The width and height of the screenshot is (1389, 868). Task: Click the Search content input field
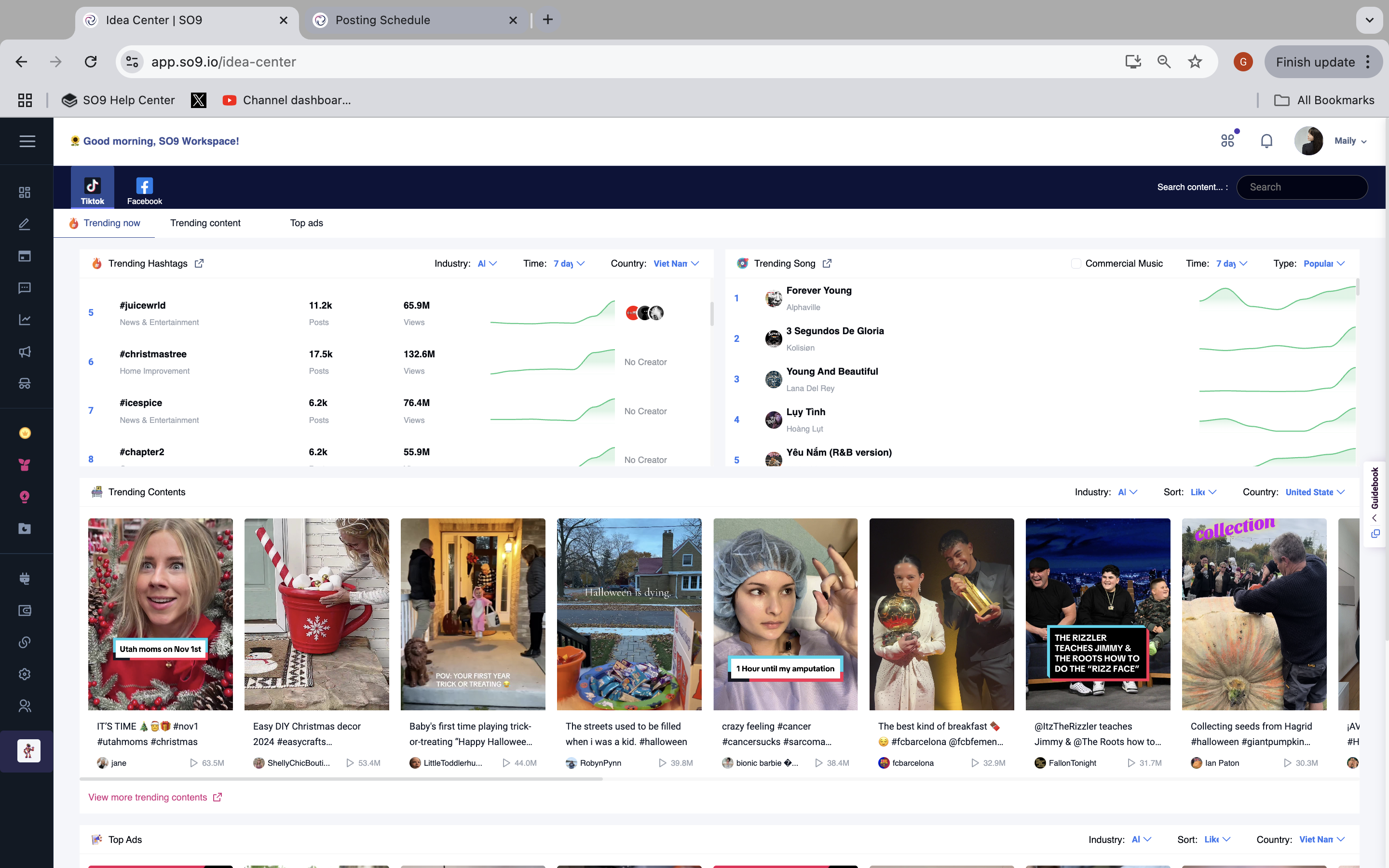click(x=1302, y=187)
